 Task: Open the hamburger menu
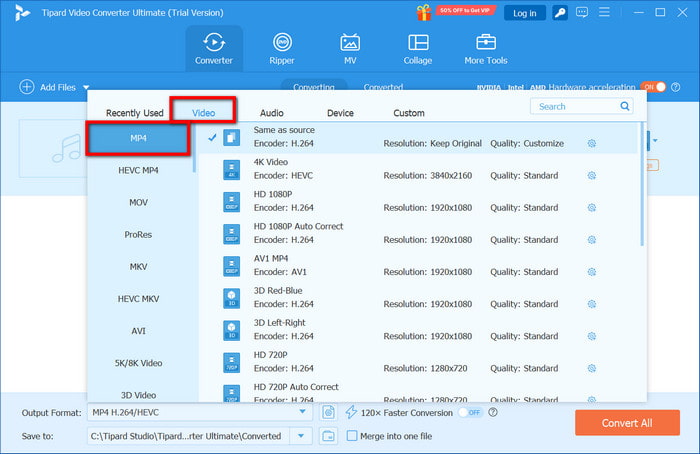click(x=604, y=12)
